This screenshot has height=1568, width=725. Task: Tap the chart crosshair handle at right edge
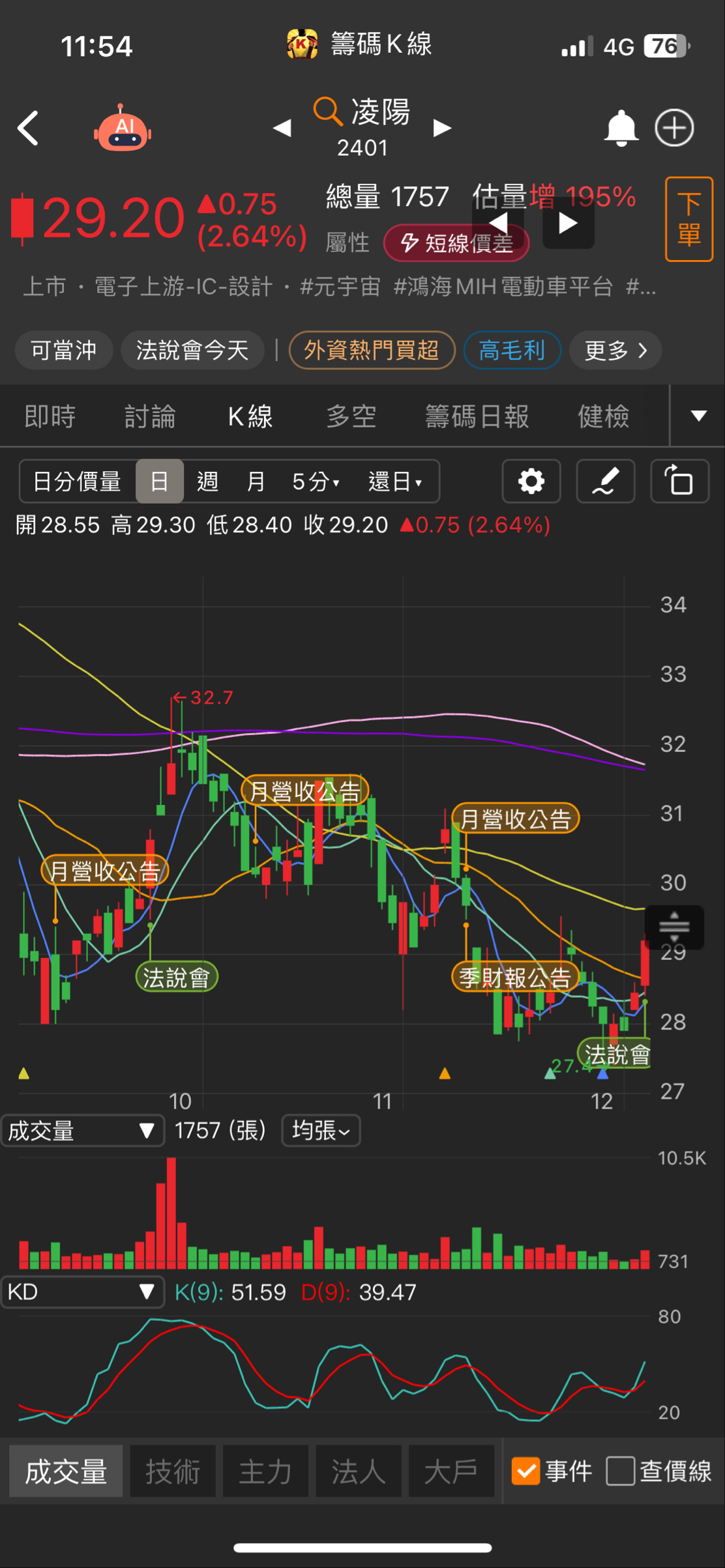click(674, 927)
